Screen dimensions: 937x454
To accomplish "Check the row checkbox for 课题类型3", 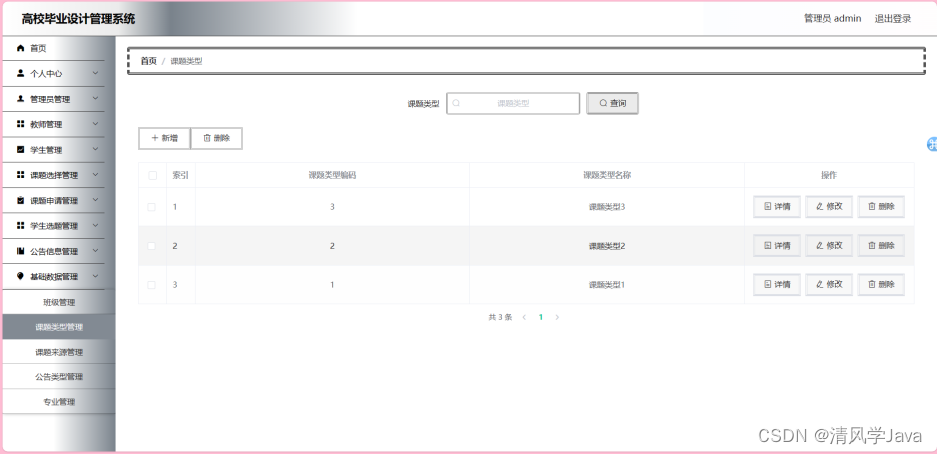I will coord(152,207).
